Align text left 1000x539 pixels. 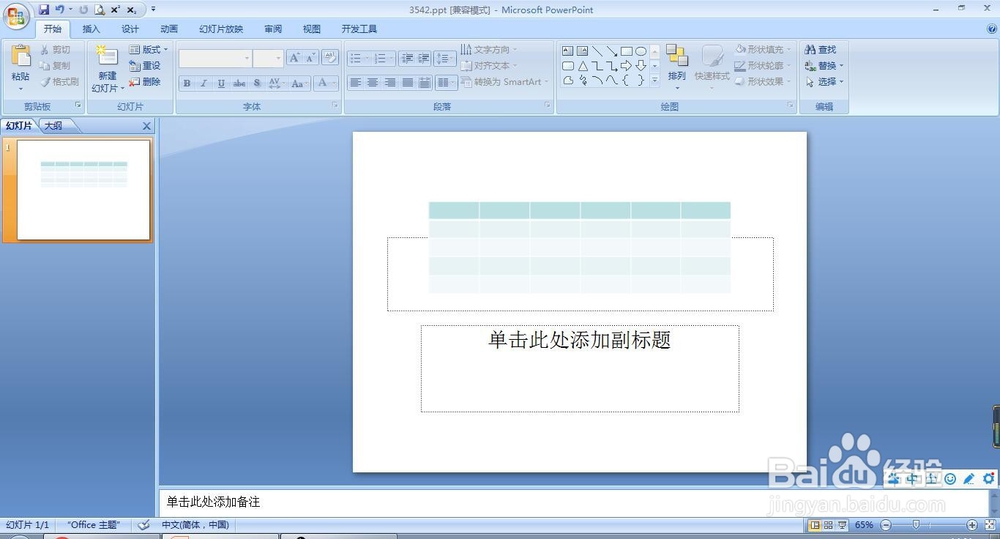tap(355, 82)
